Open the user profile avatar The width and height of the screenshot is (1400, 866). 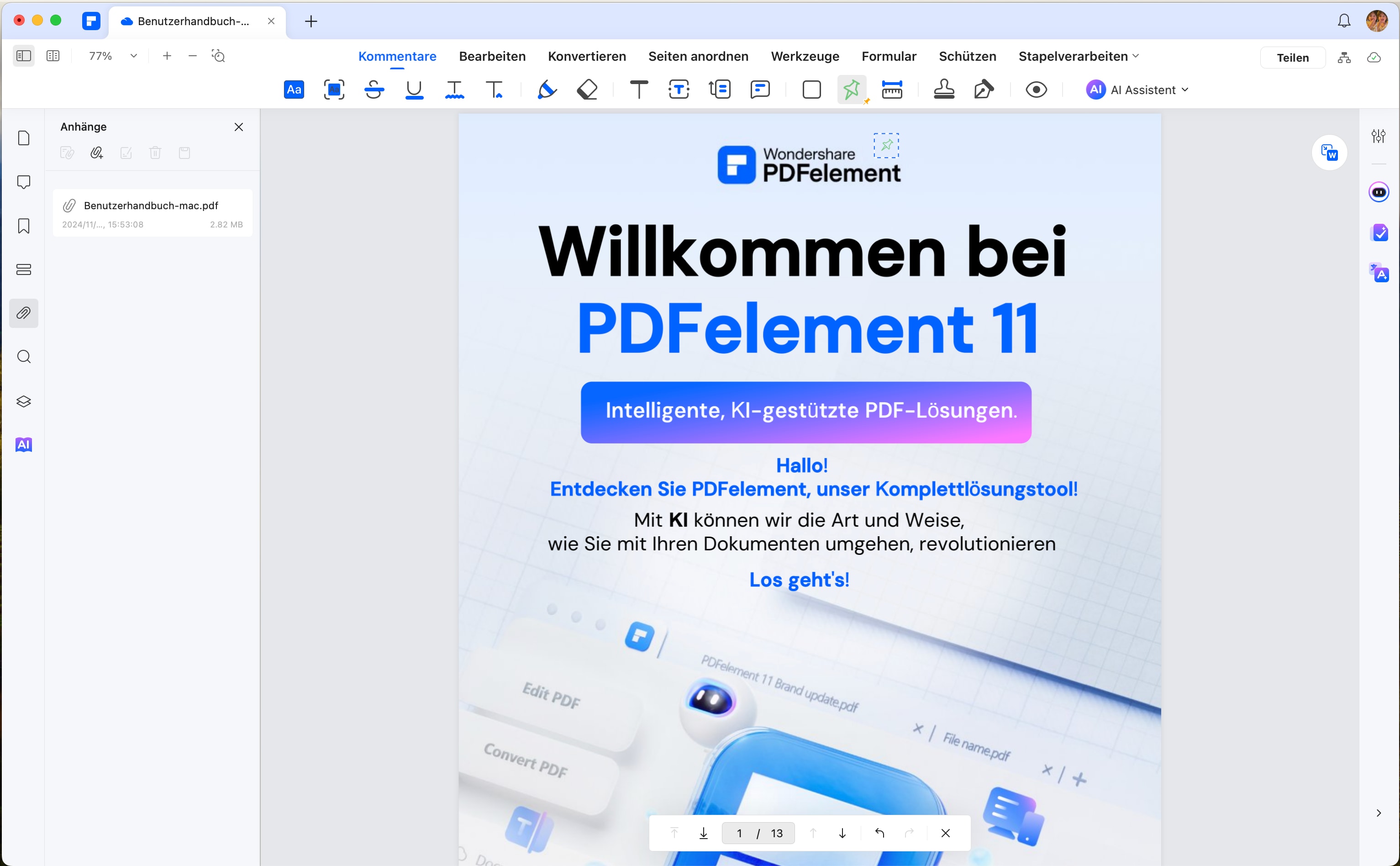pyautogui.click(x=1377, y=21)
